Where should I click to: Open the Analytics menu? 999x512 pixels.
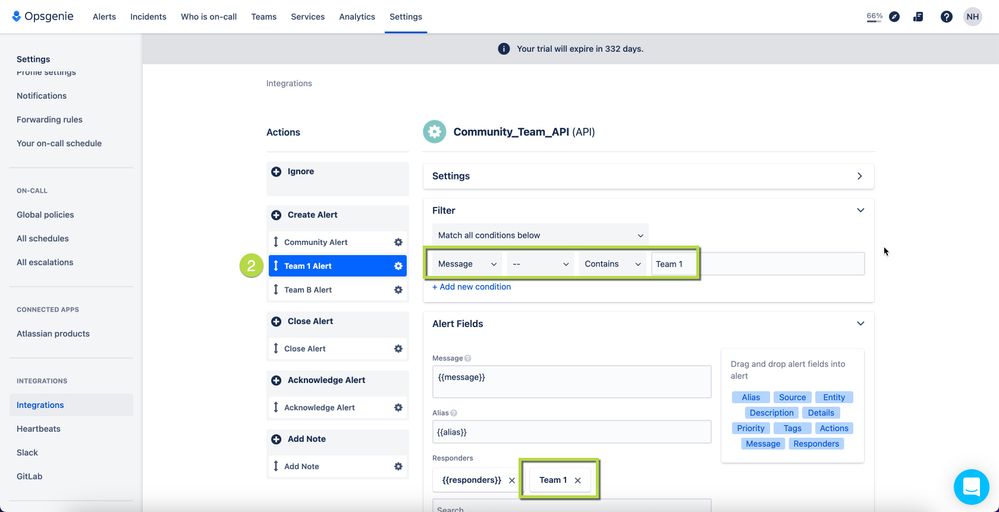point(357,17)
